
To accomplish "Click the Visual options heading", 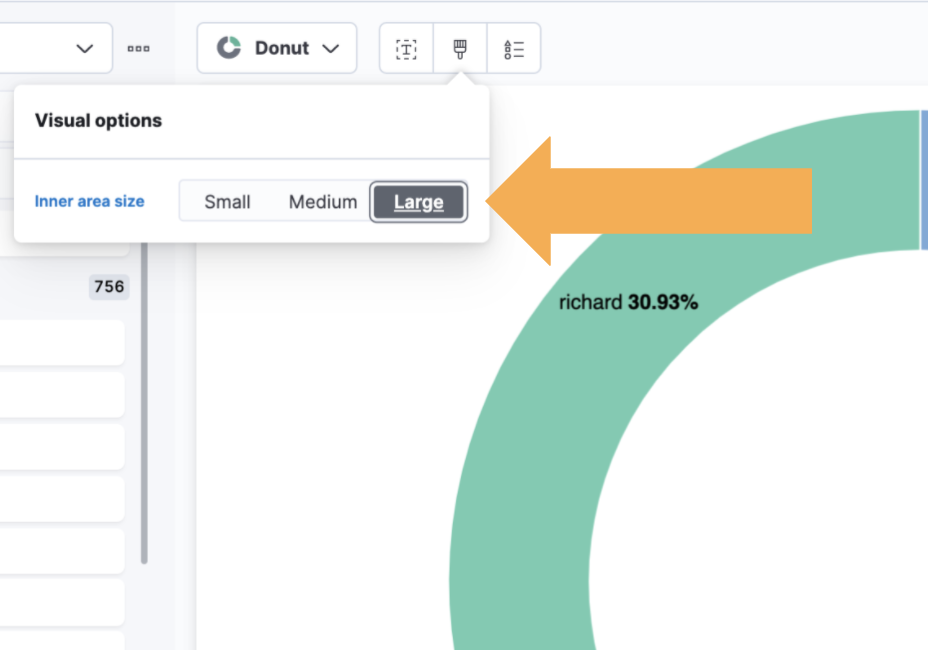I will (98, 120).
